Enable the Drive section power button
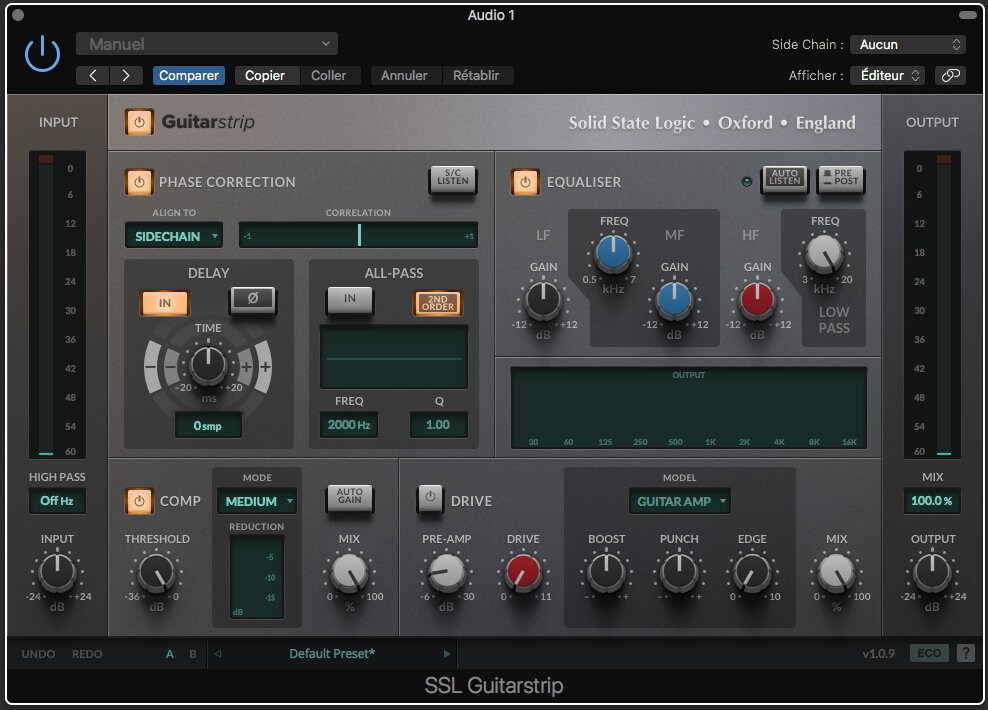Image resolution: width=988 pixels, height=710 pixels. 430,498
